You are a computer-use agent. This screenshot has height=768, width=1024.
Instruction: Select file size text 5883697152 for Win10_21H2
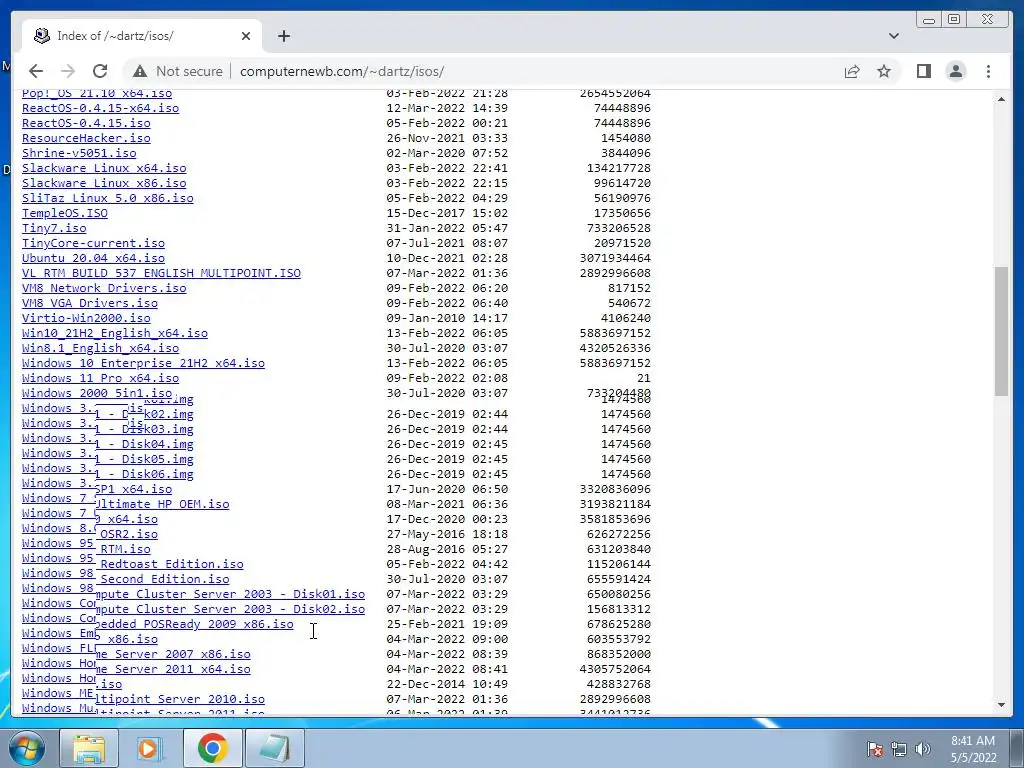[x=615, y=334]
